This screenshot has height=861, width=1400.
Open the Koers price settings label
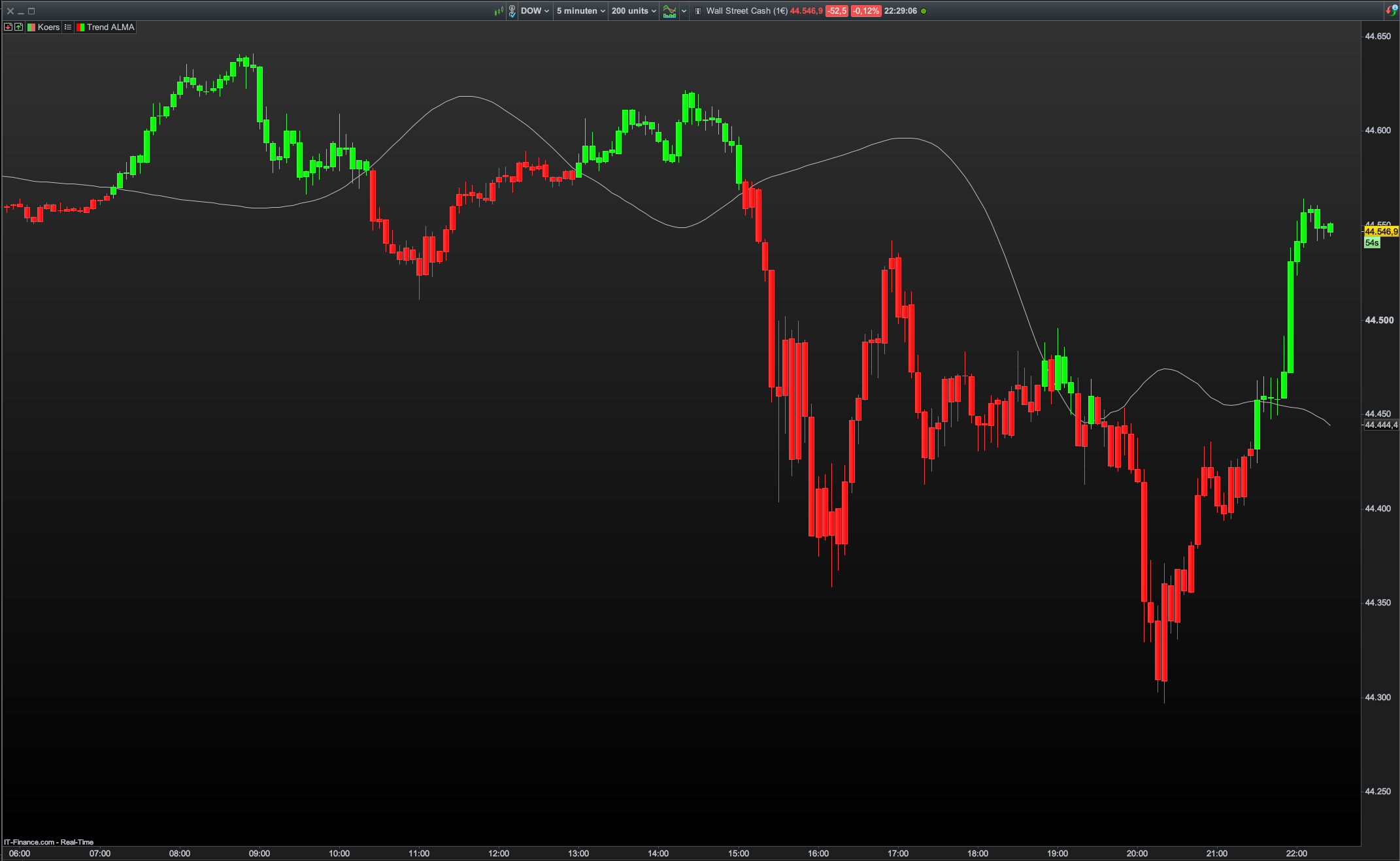pos(48,27)
